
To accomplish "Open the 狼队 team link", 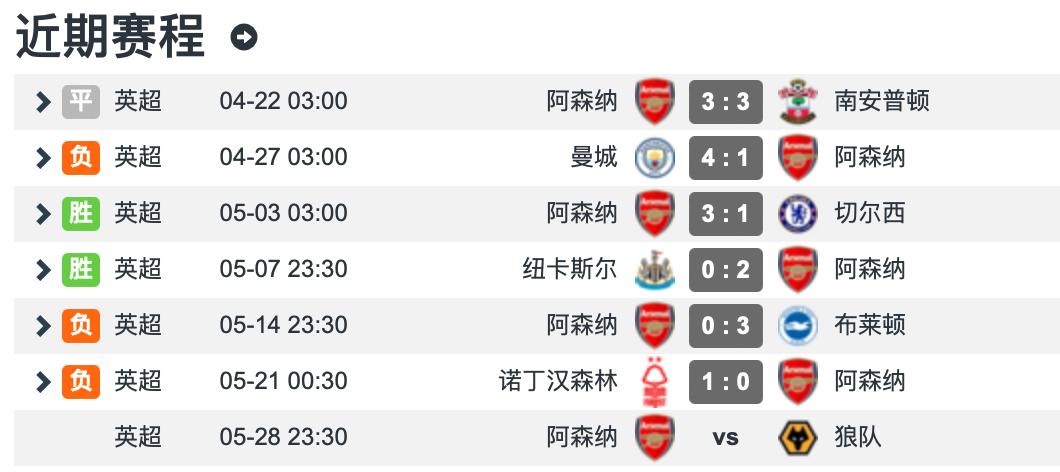I will tap(858, 437).
